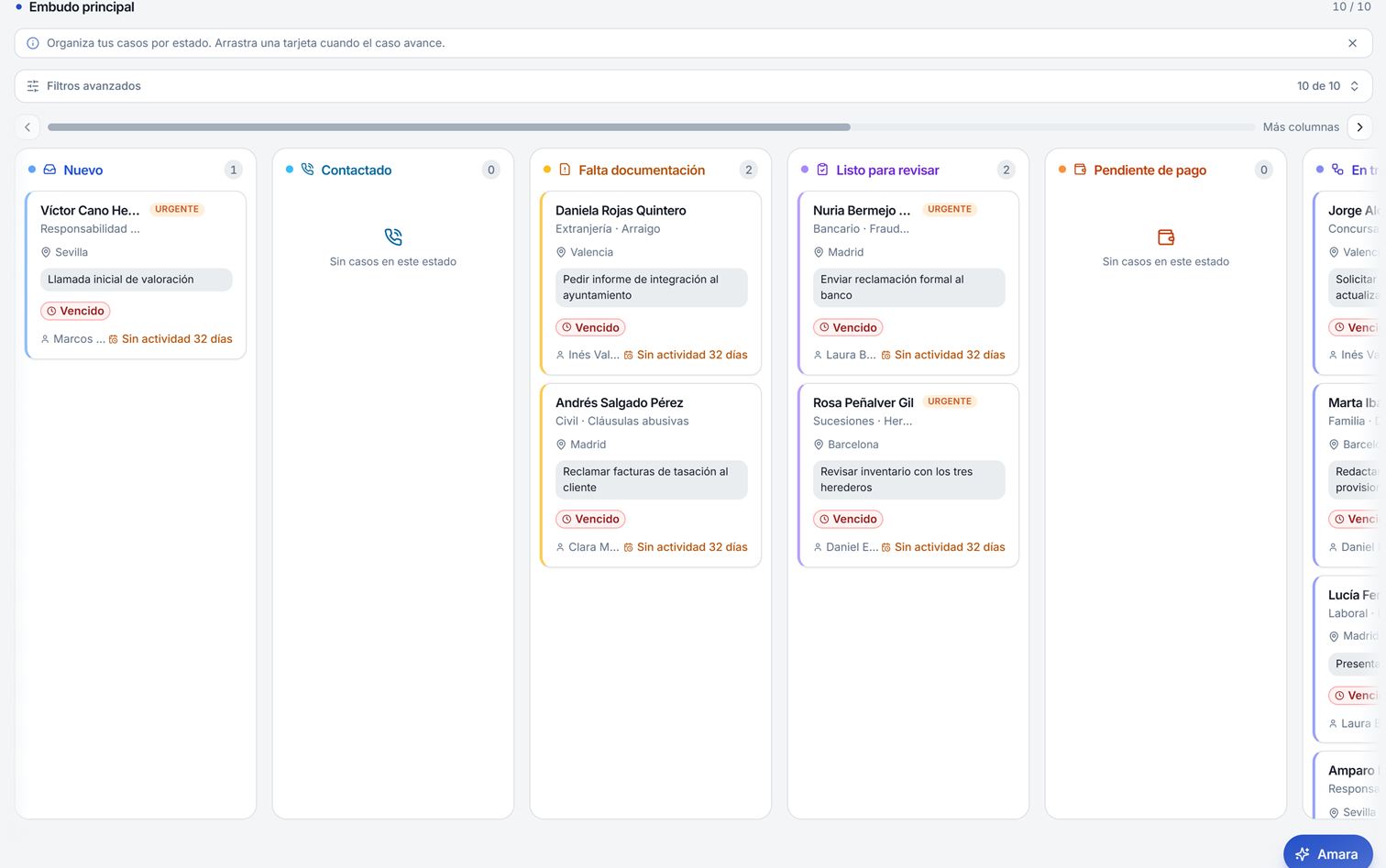Open Nuria Bermejo case card title

coord(862,211)
